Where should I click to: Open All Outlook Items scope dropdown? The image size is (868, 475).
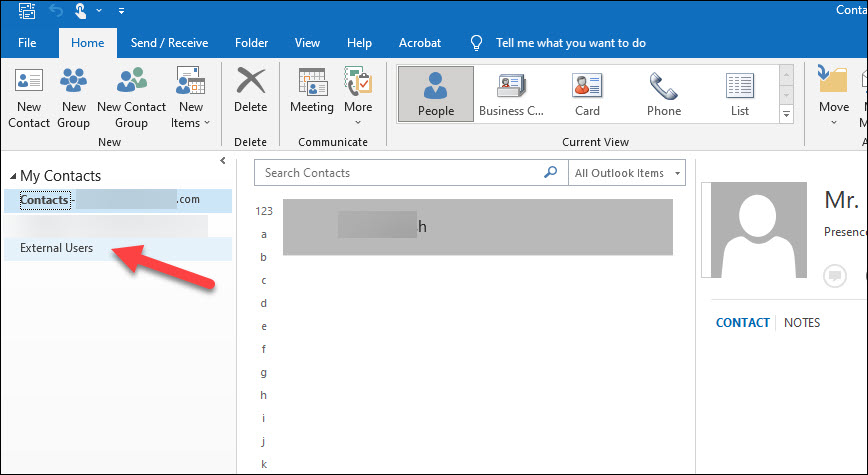(x=627, y=173)
